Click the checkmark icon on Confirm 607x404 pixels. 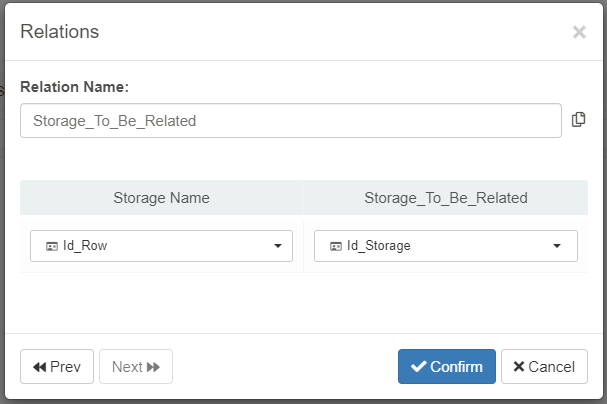(418, 367)
